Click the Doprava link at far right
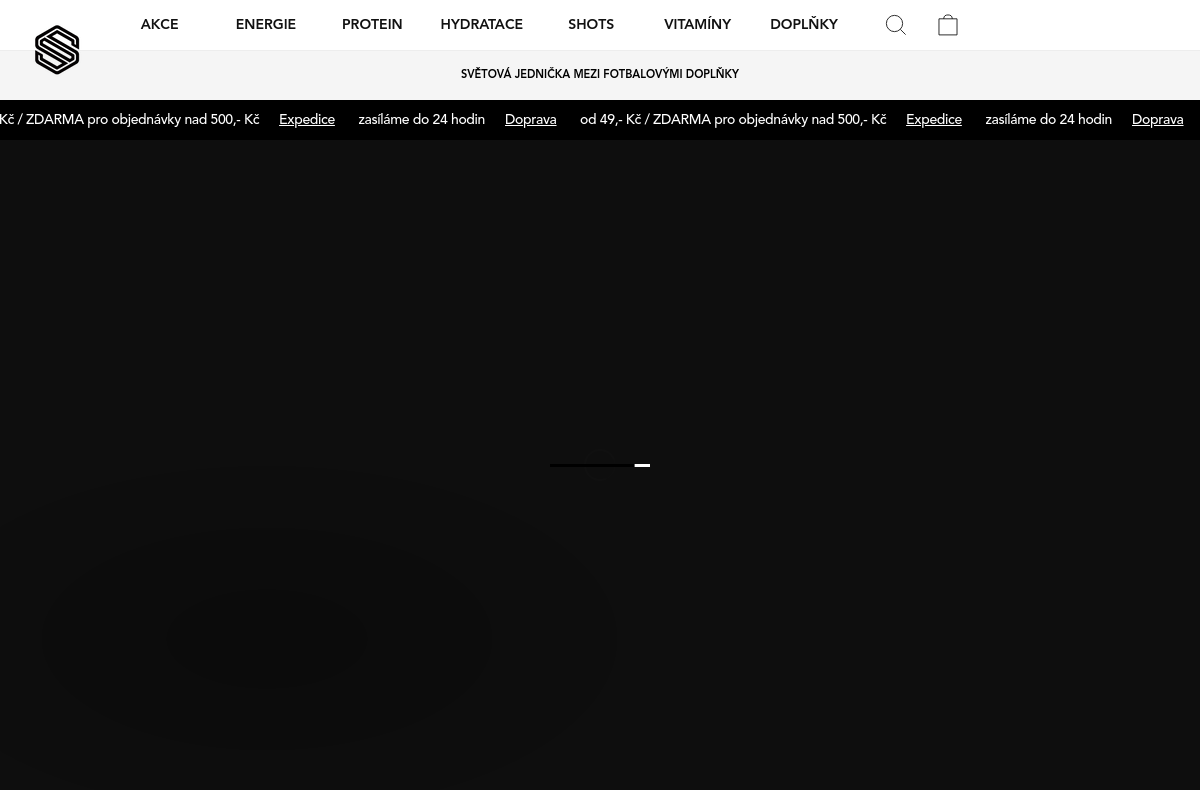Screen dimensions: 1200x800 1157,120
